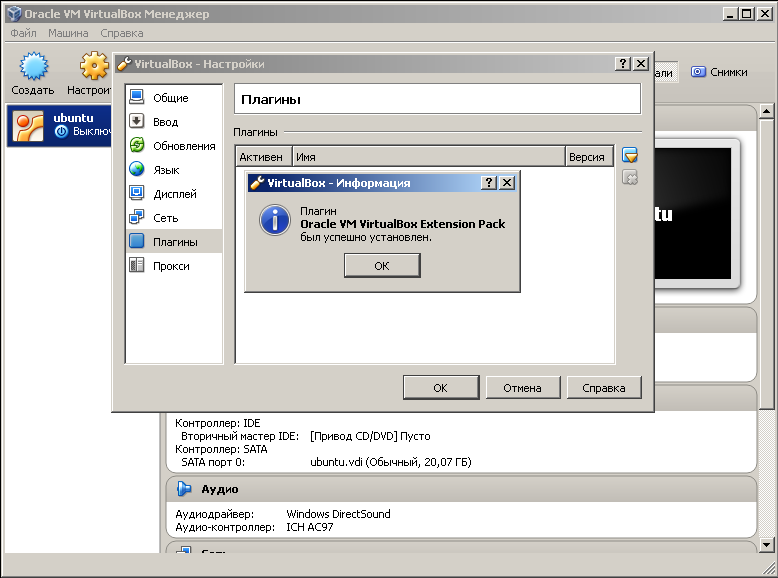Screen dimensions: 778x578
Task: Click the wrench icon in Информация title
Action: [x=257, y=183]
